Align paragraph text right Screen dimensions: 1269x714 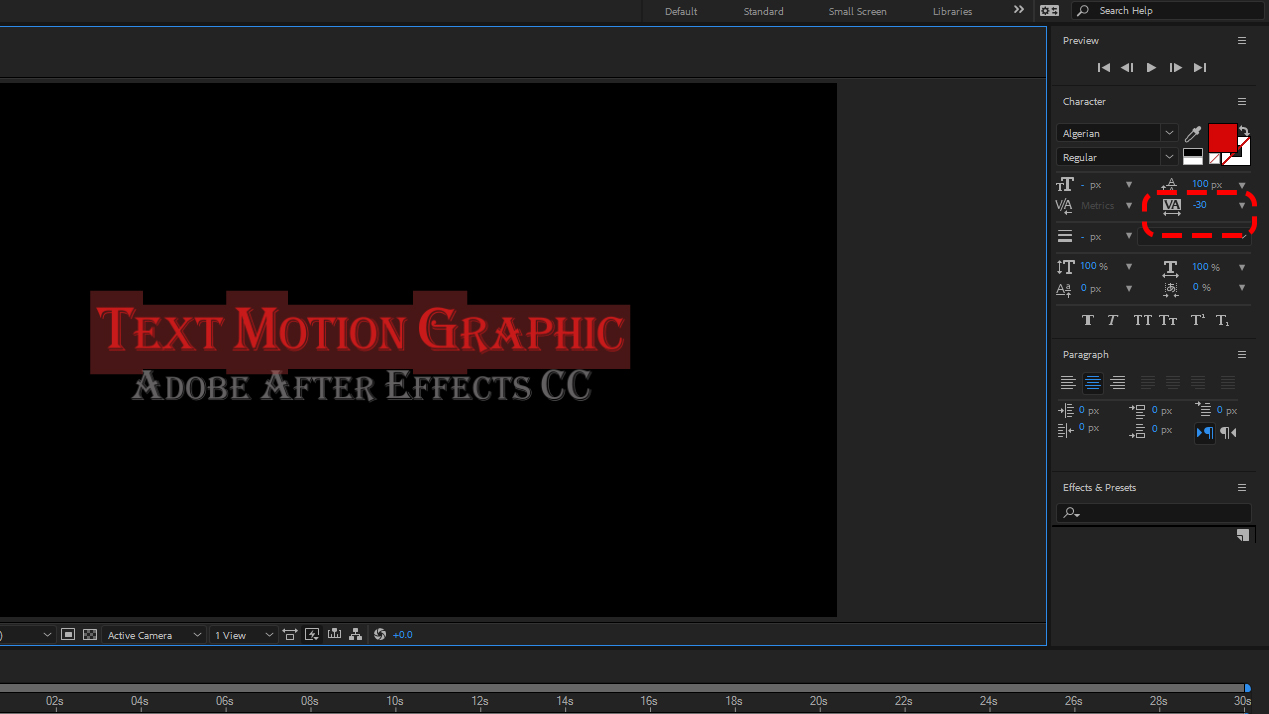[x=1118, y=382]
